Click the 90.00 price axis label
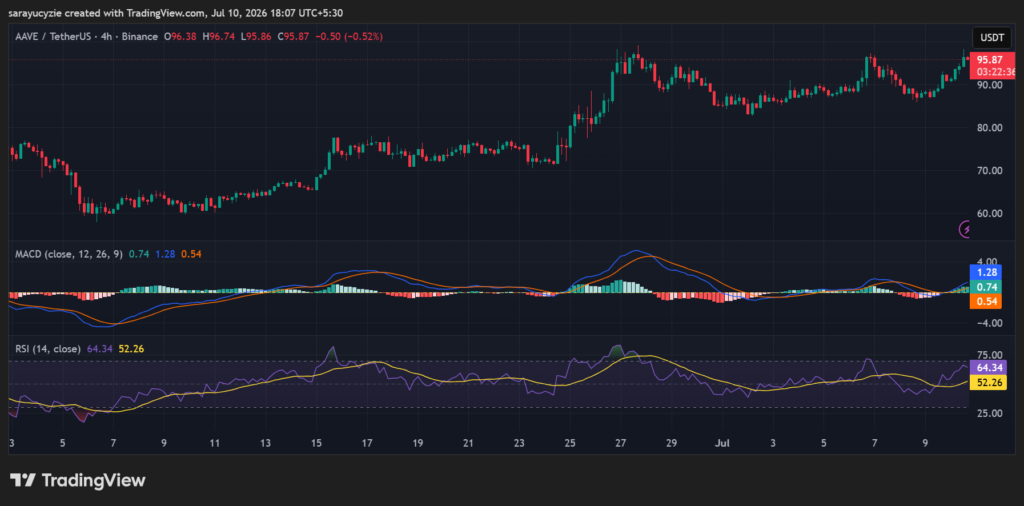 point(990,85)
